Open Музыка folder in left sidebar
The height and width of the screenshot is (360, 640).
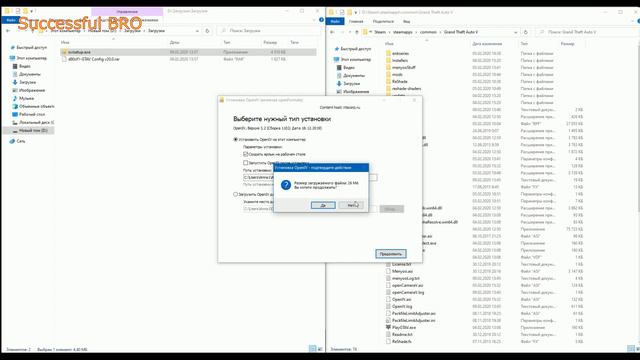click(x=26, y=98)
